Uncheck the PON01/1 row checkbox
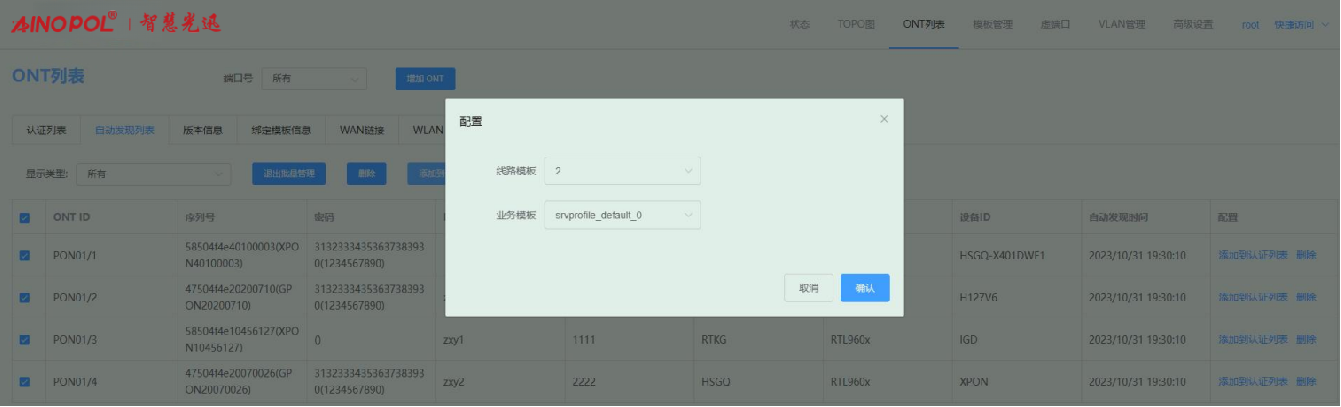Image resolution: width=1341 pixels, height=407 pixels. click(x=25, y=256)
